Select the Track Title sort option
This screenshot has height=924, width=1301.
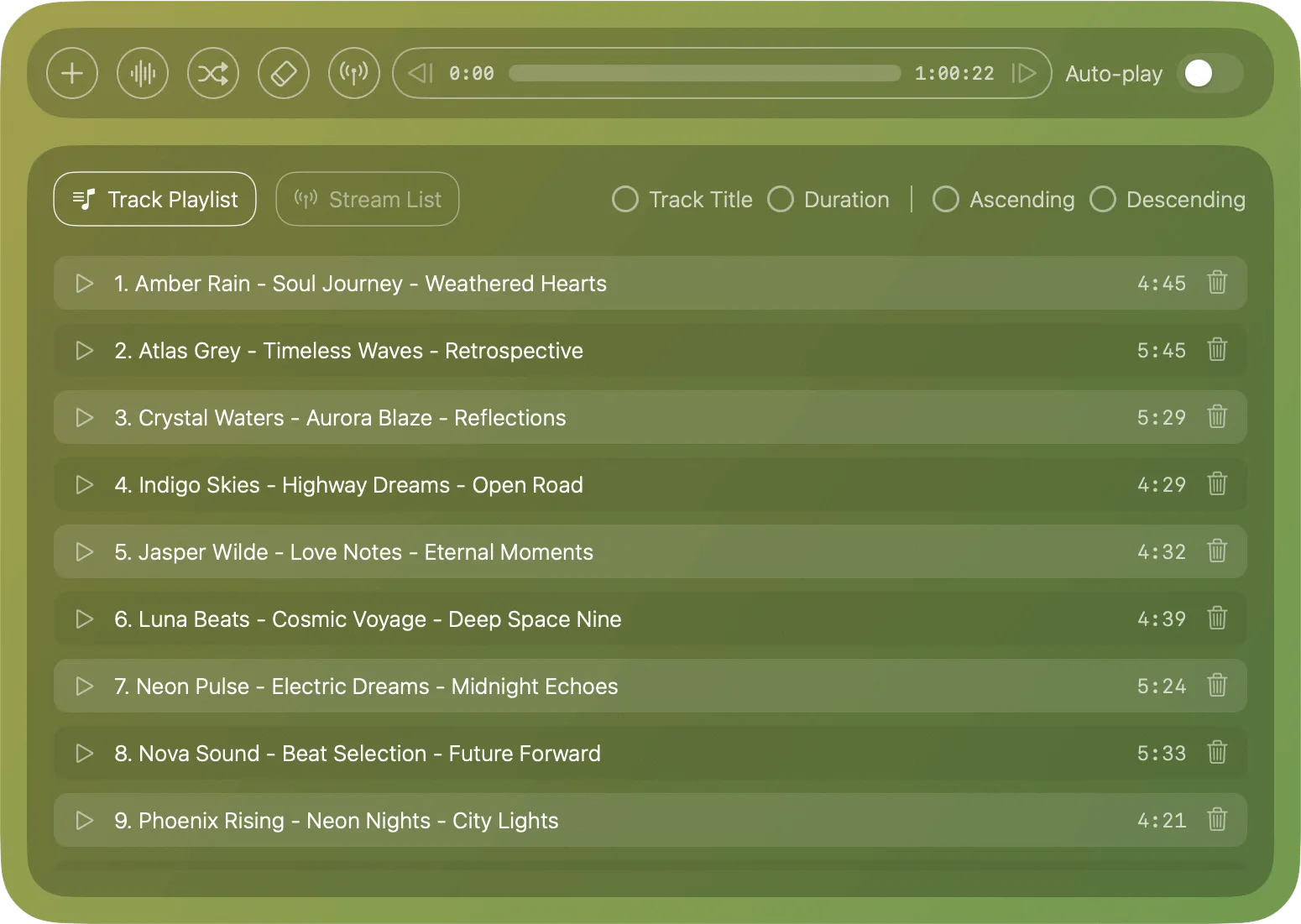click(625, 200)
